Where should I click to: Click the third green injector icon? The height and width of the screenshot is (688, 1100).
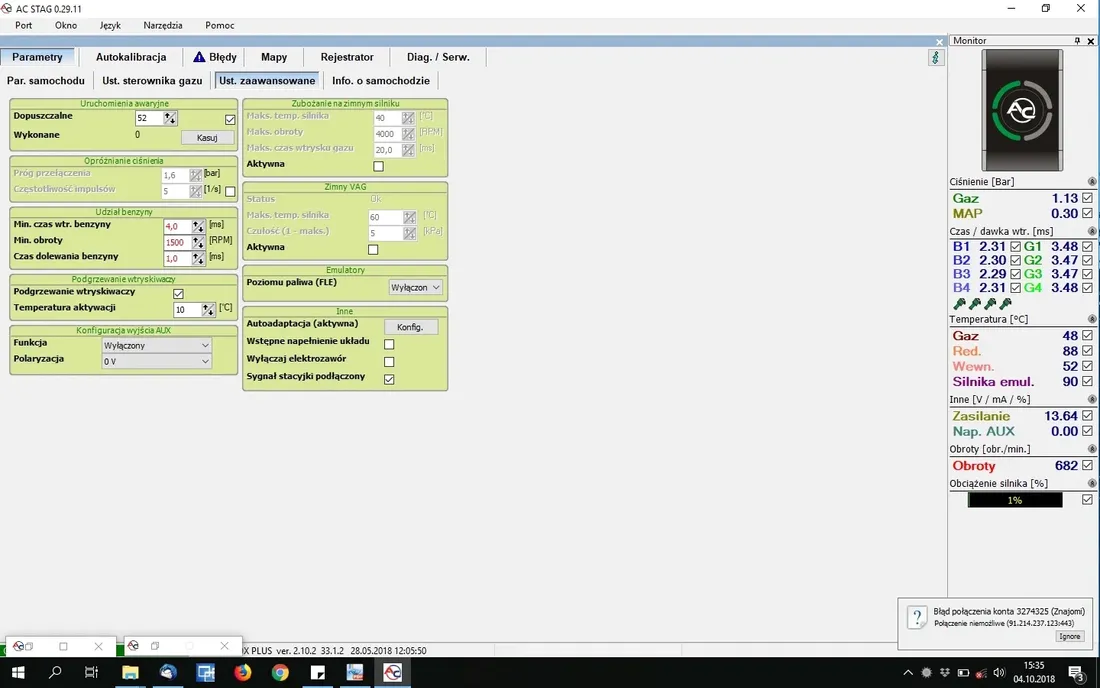tap(991, 304)
